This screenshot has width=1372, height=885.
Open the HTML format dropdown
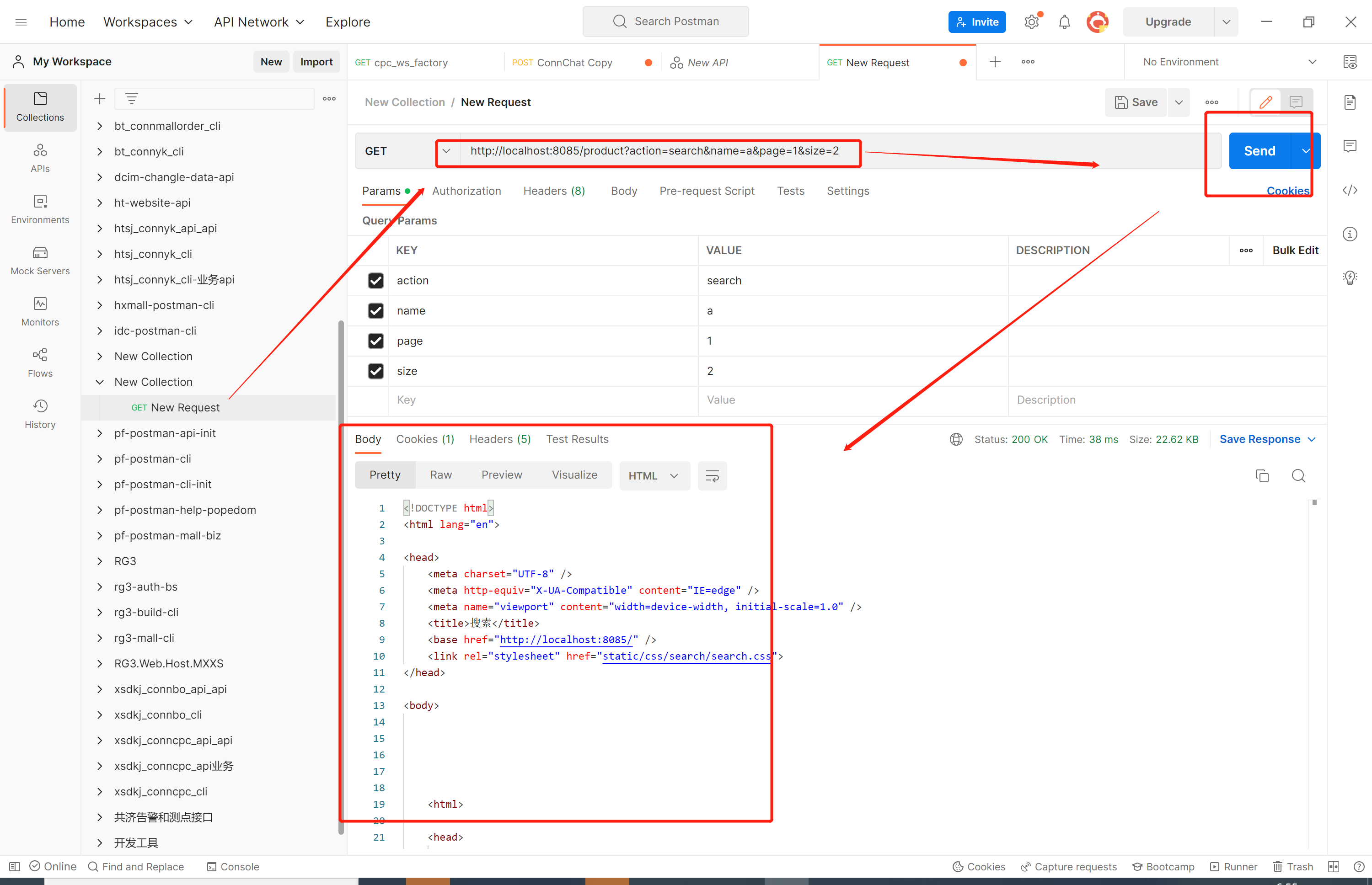point(654,476)
